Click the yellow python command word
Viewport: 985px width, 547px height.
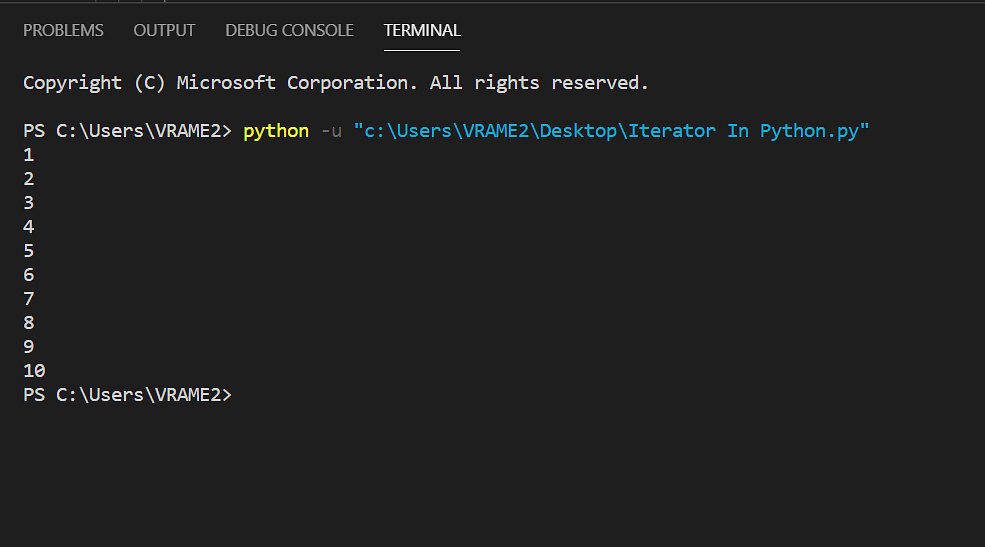tap(276, 131)
